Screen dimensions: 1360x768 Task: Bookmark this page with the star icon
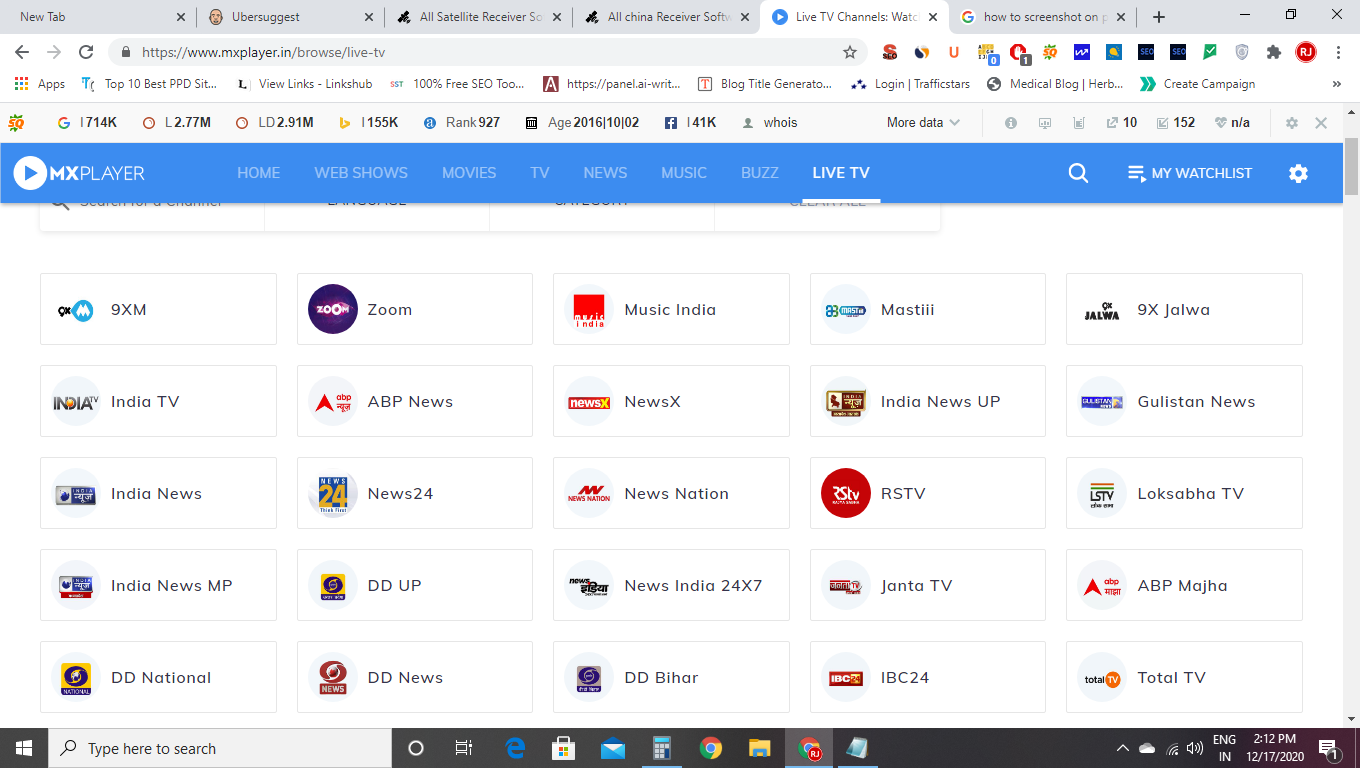[x=850, y=52]
